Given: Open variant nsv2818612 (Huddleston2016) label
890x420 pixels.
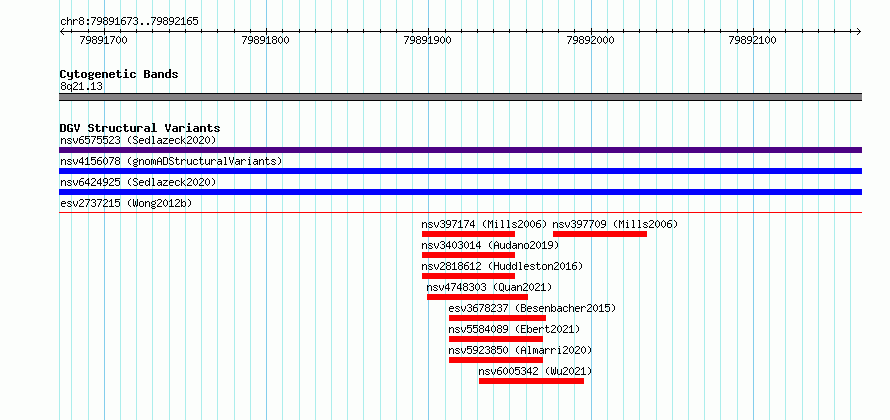Looking at the screenshot, I should (502, 266).
